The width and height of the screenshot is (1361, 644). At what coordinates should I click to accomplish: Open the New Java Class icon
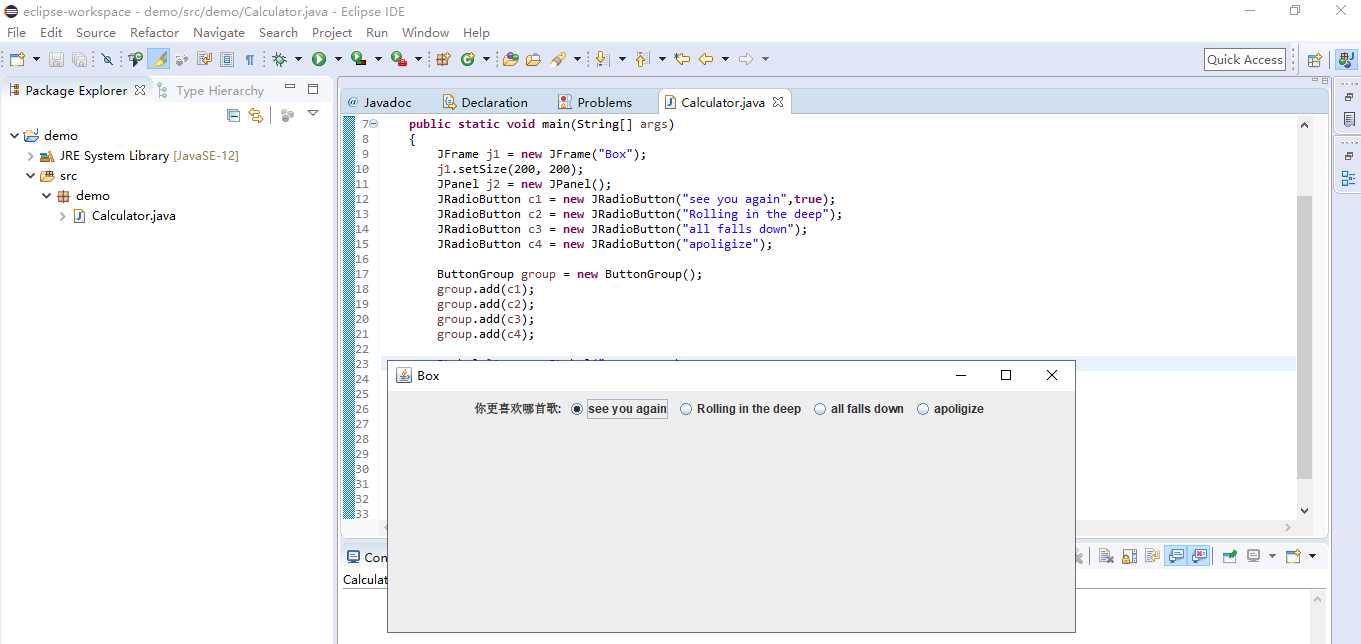coord(467,59)
